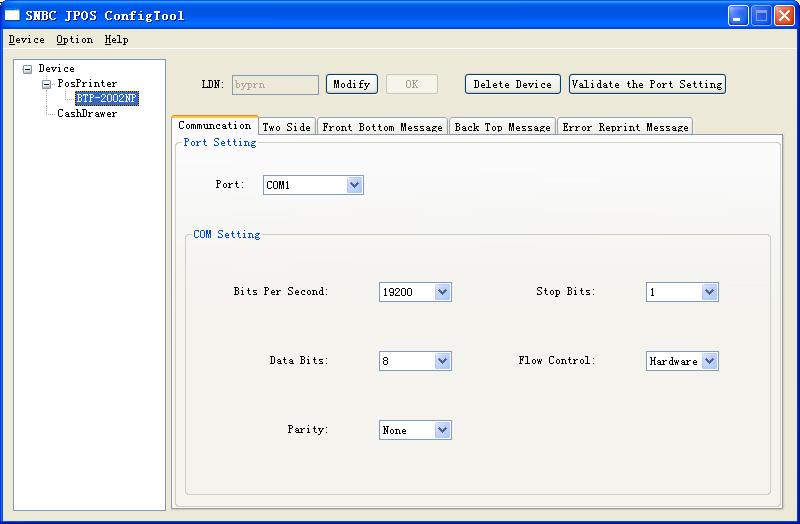The width and height of the screenshot is (800, 524).
Task: Click the LDN label text
Action: [x=213, y=84]
